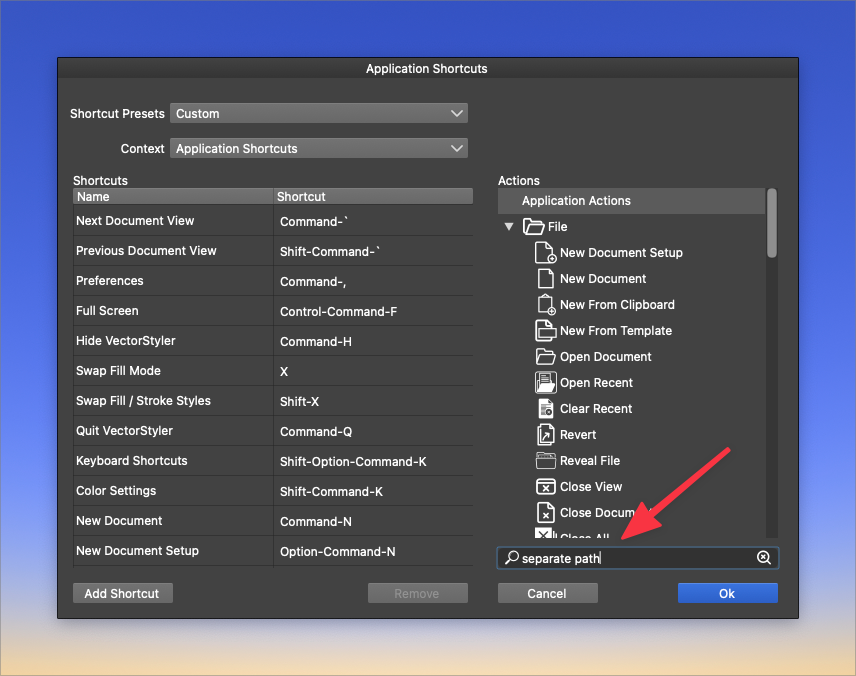
Task: Click the Reveal File icon
Action: pos(545,461)
